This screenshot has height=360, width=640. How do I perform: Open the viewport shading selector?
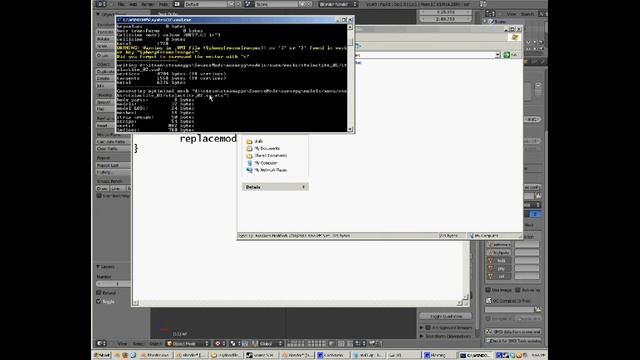click(220, 344)
